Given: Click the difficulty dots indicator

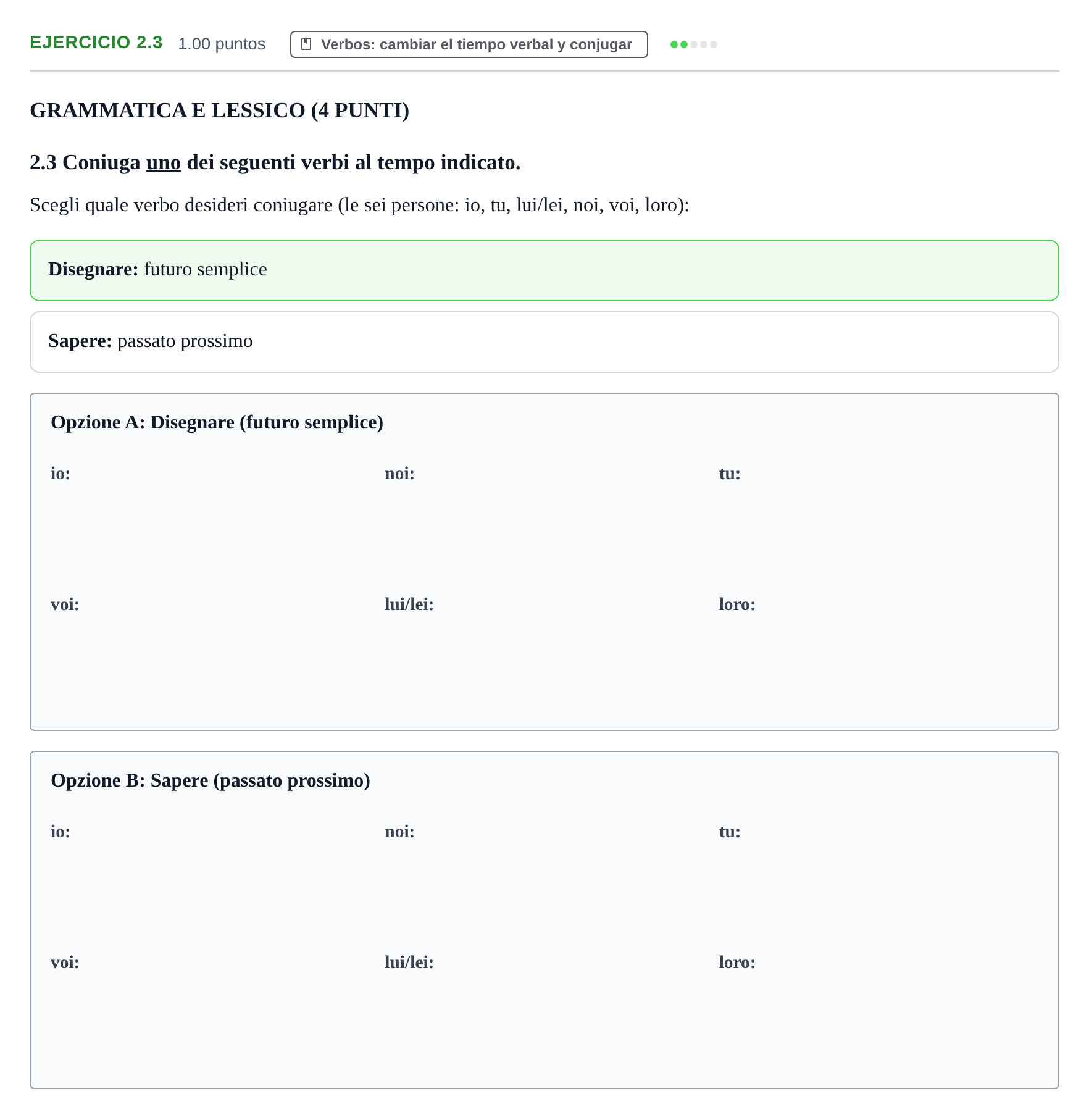Looking at the screenshot, I should pyautogui.click(x=693, y=44).
